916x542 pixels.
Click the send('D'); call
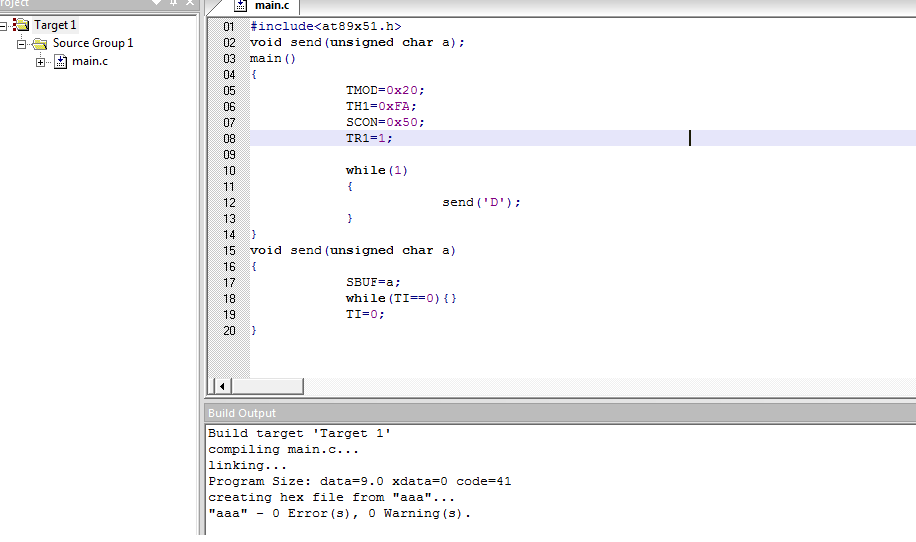[x=481, y=203]
